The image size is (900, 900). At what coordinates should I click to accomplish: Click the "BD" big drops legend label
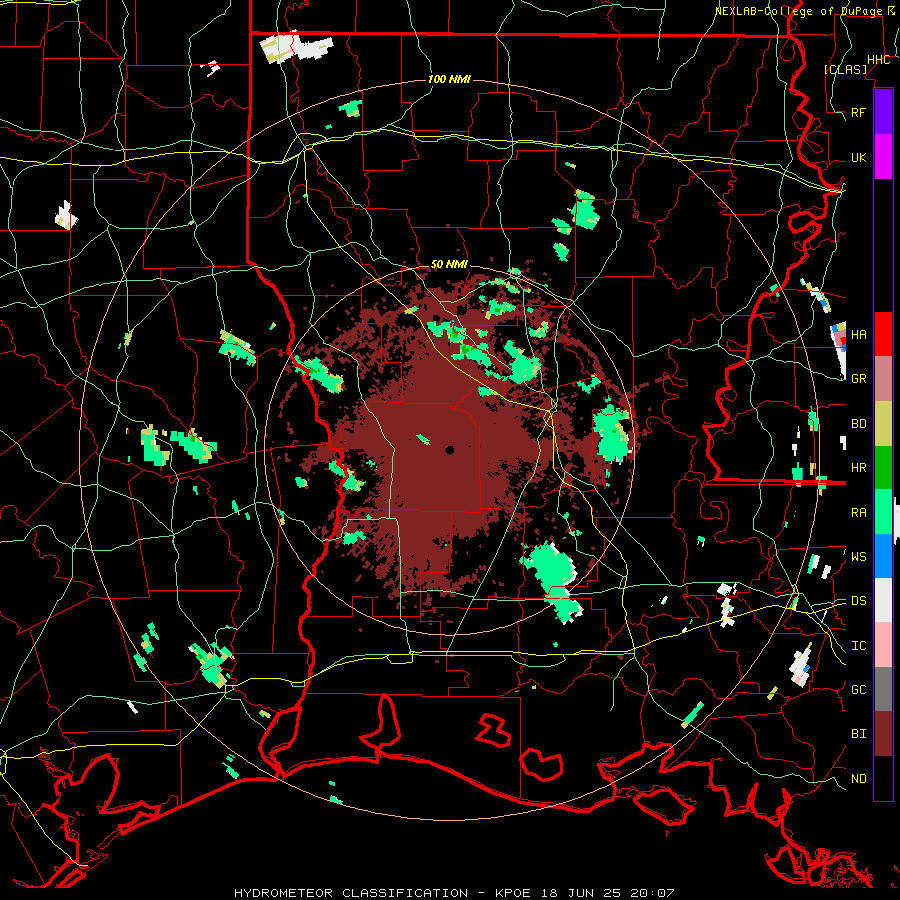point(858,424)
